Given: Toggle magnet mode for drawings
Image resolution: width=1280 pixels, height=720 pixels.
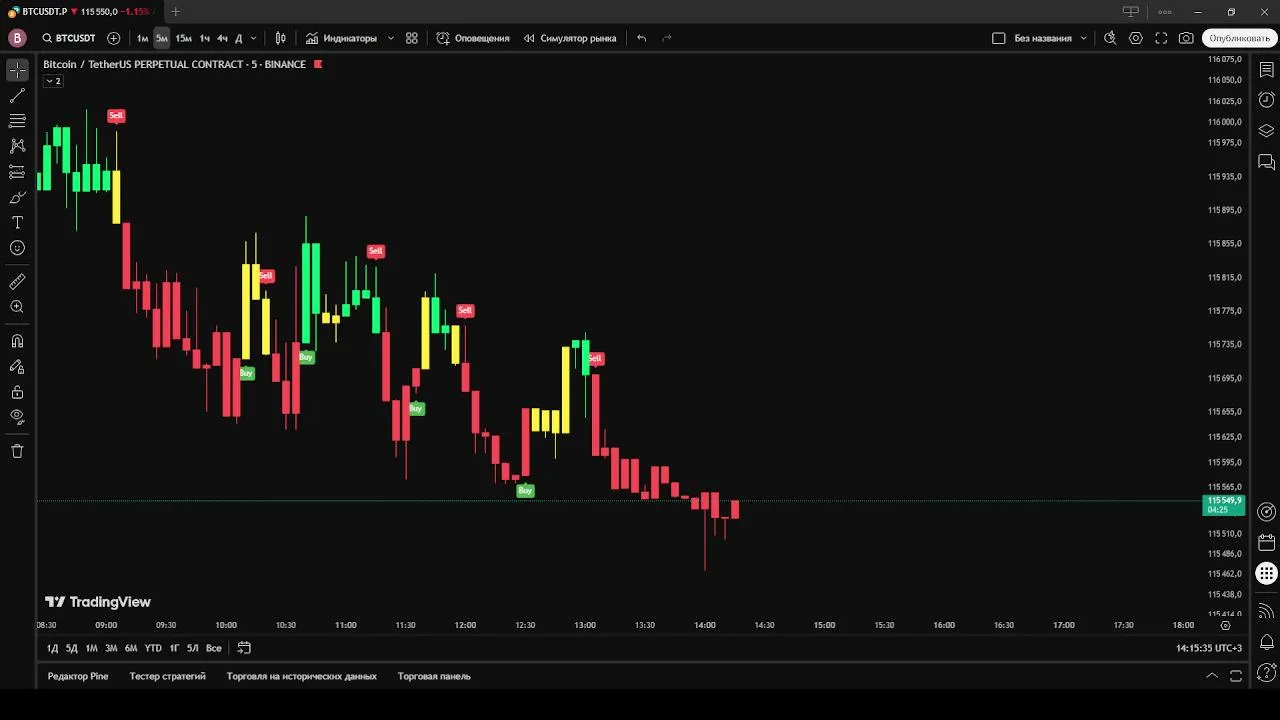Looking at the screenshot, I should [17, 341].
